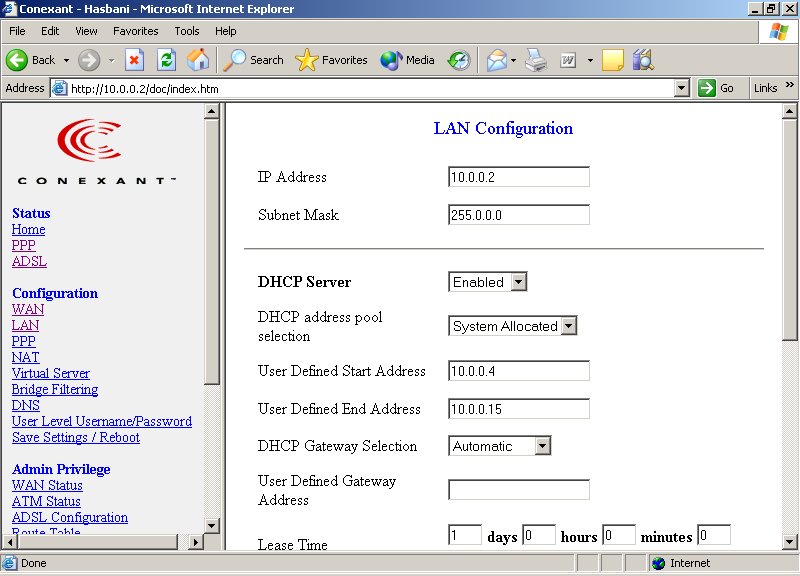Image resolution: width=800 pixels, height=576 pixels.
Task: Open the WAN configuration link
Action: [x=28, y=309]
